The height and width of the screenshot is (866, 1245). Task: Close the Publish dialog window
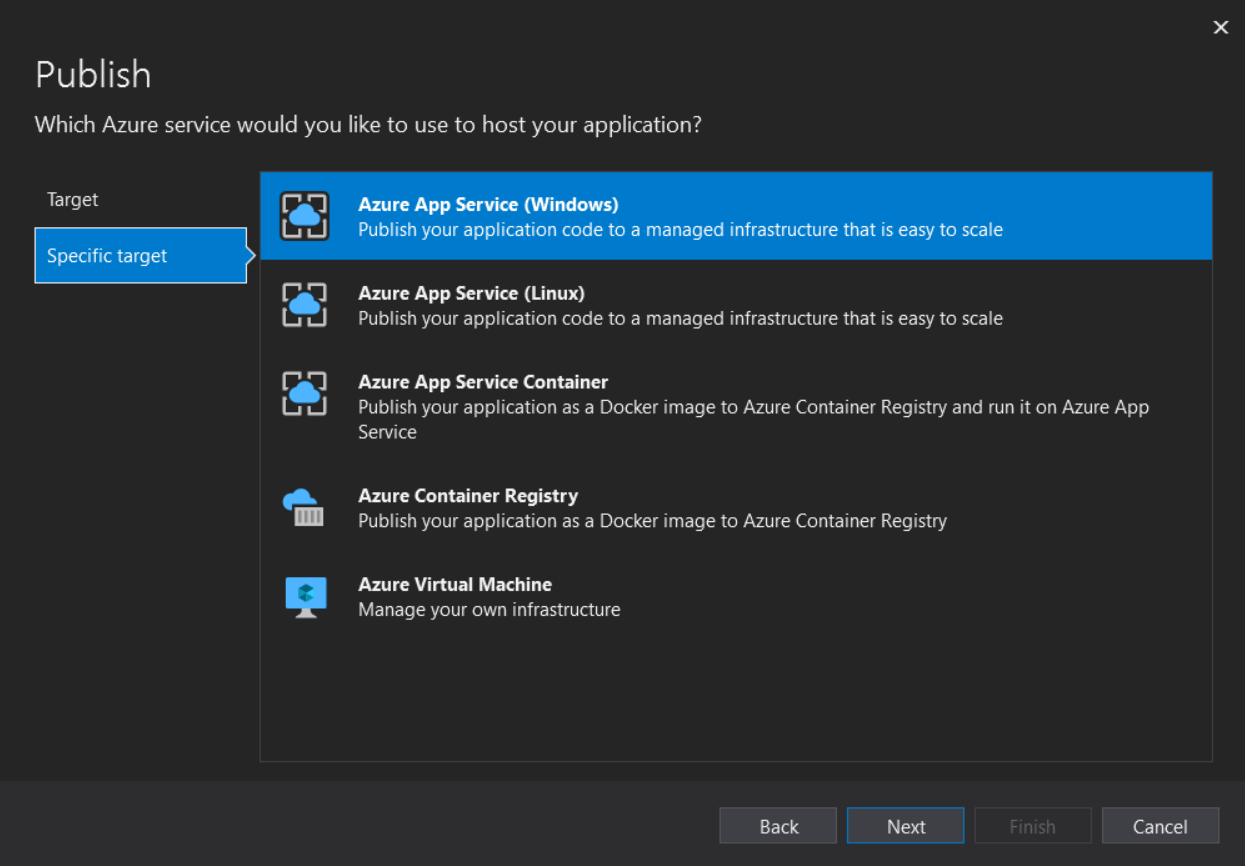point(1220,27)
